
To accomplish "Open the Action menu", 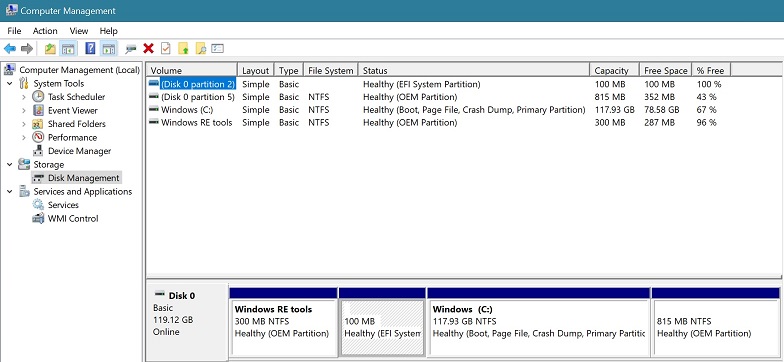I will 45,30.
